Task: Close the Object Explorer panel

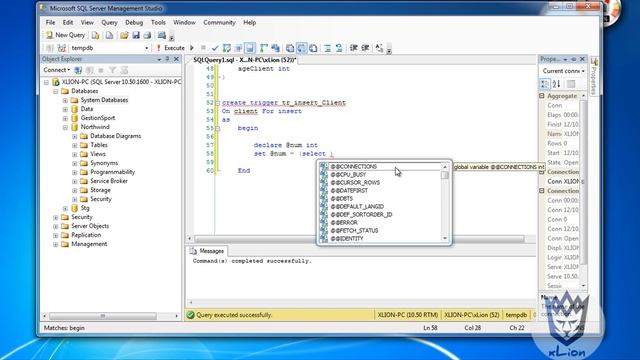Action: point(176,59)
